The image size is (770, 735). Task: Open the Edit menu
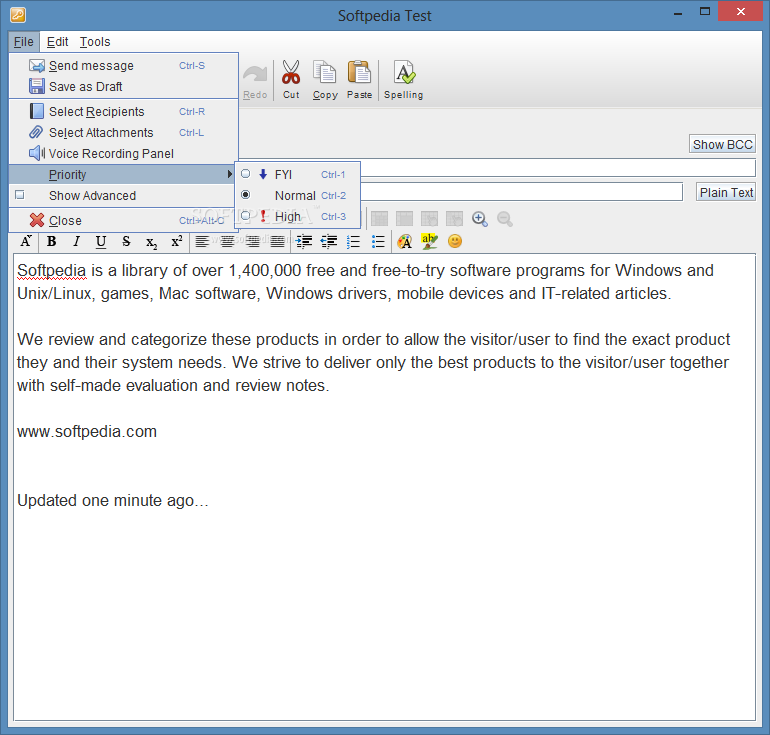[57, 42]
